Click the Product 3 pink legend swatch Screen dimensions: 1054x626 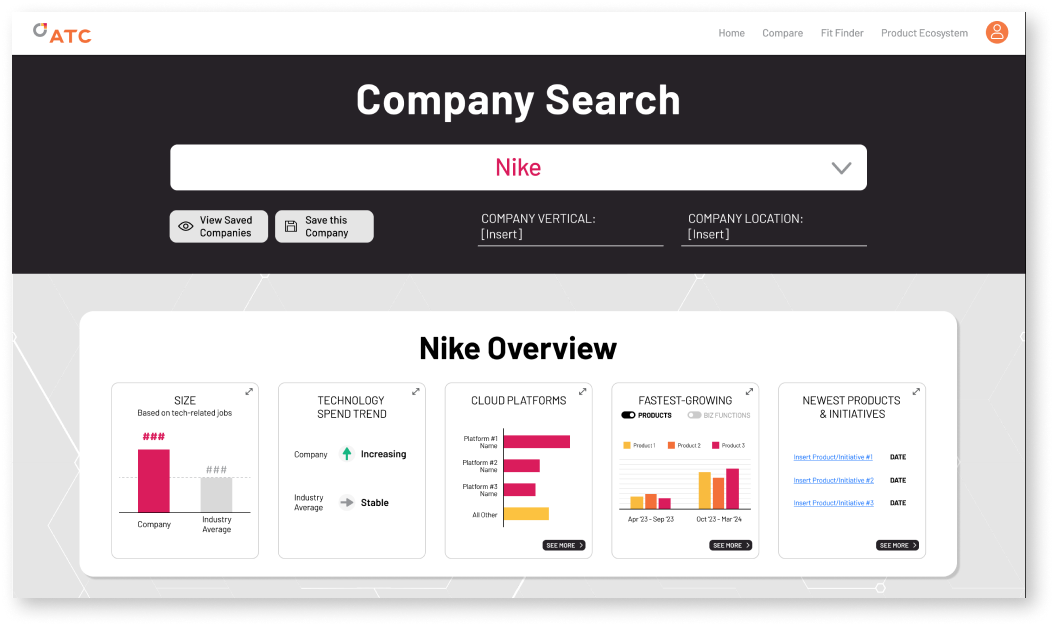(715, 445)
